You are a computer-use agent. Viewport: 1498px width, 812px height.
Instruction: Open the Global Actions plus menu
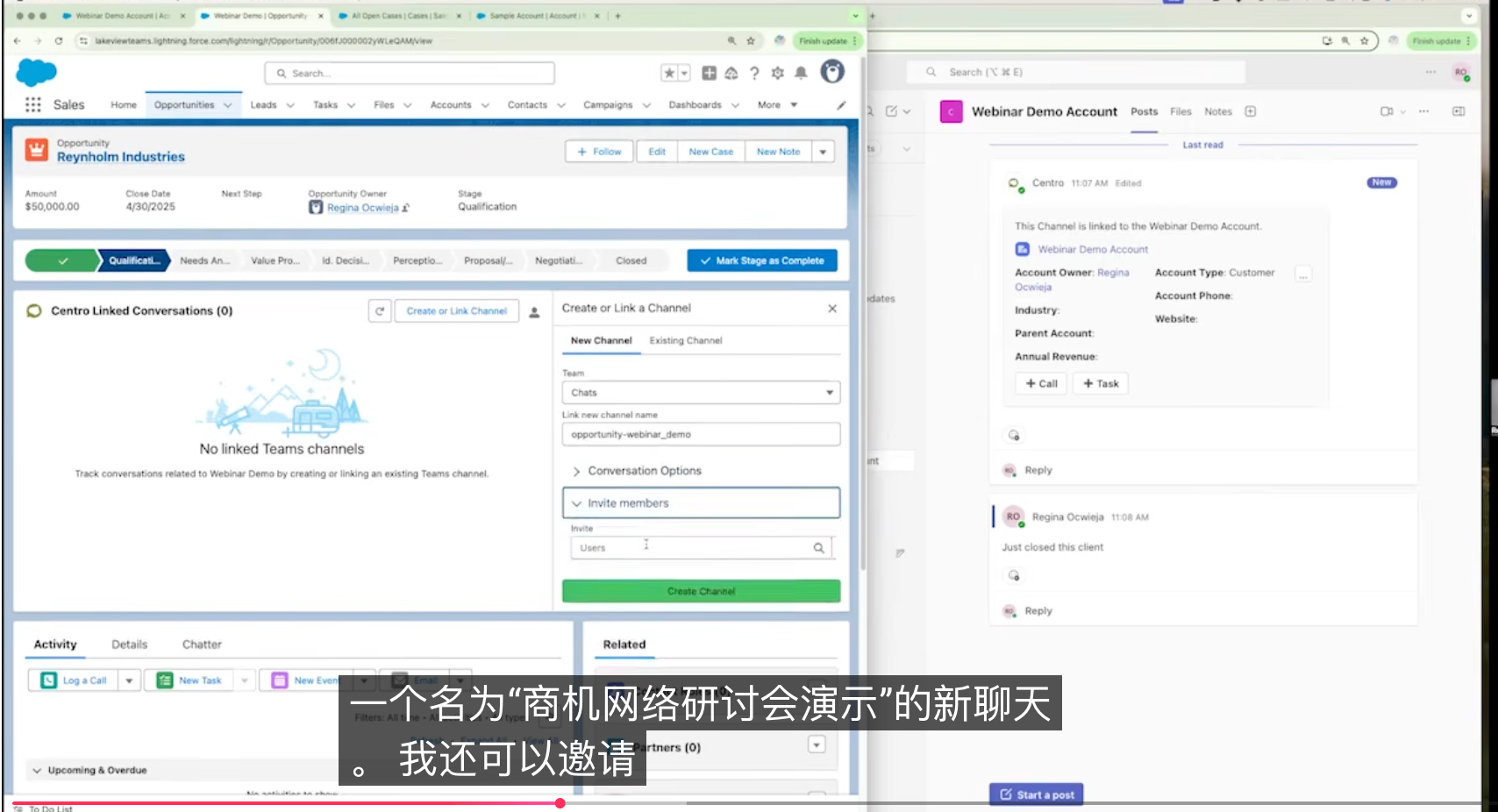(x=710, y=73)
